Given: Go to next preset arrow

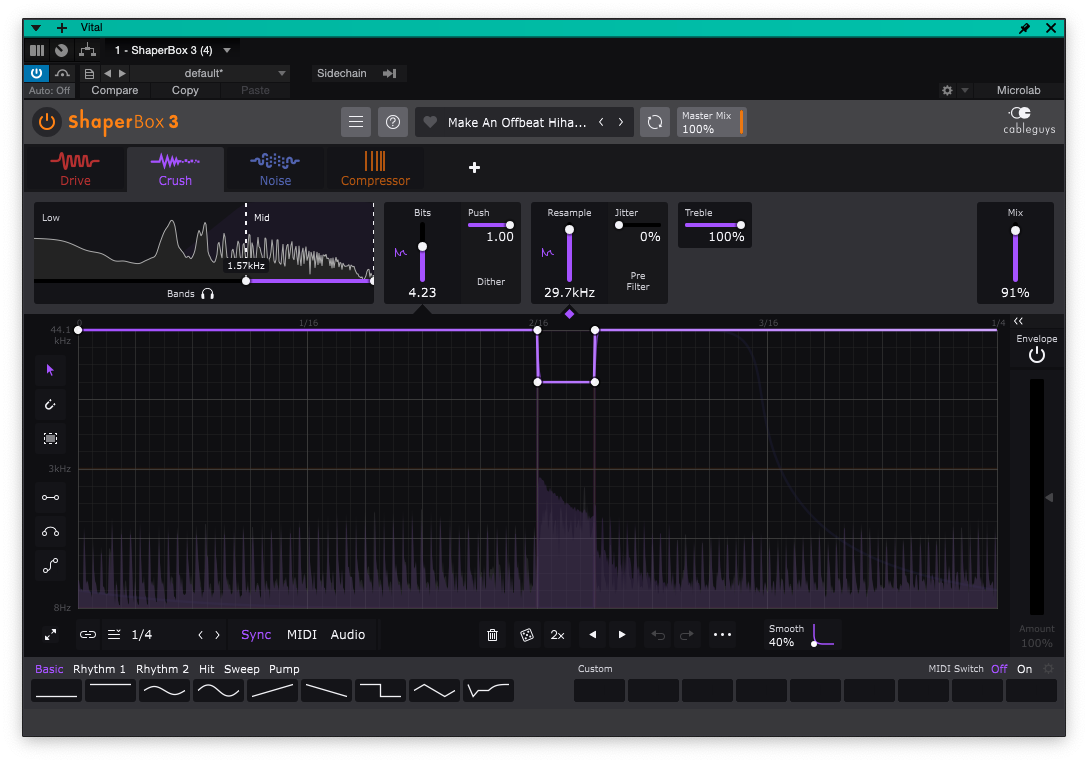Looking at the screenshot, I should tap(621, 122).
